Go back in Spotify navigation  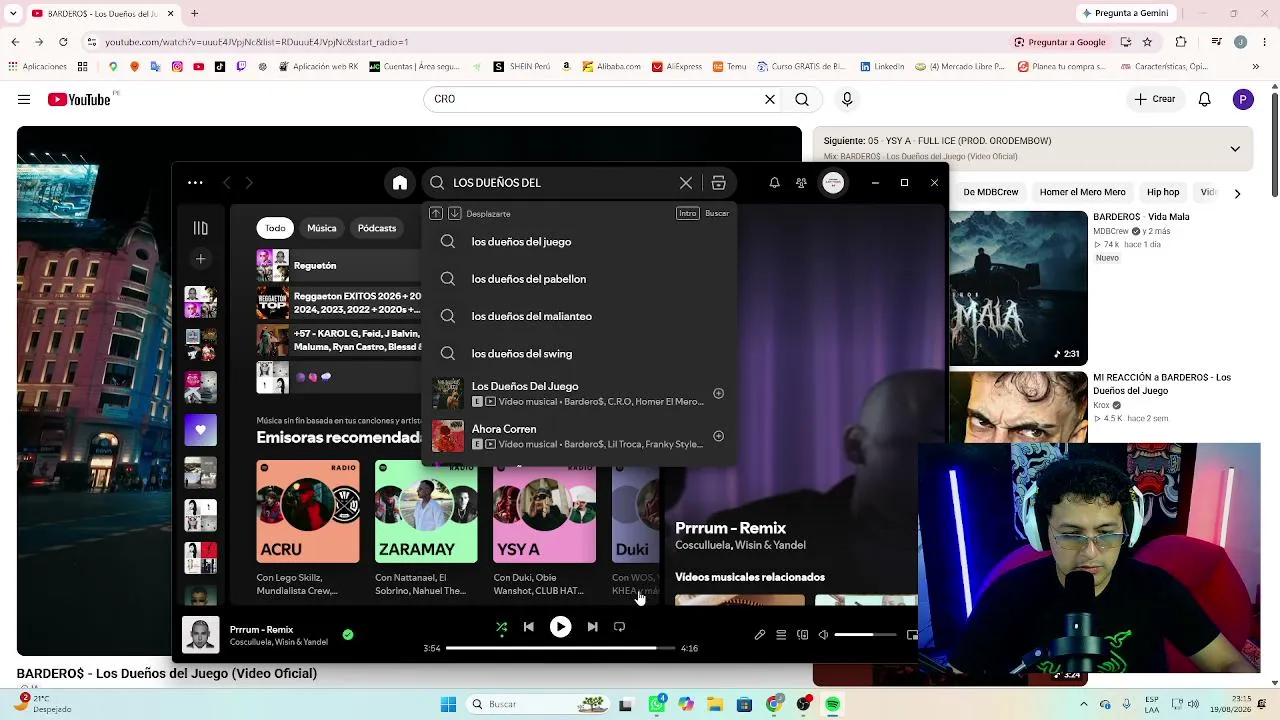tap(227, 183)
